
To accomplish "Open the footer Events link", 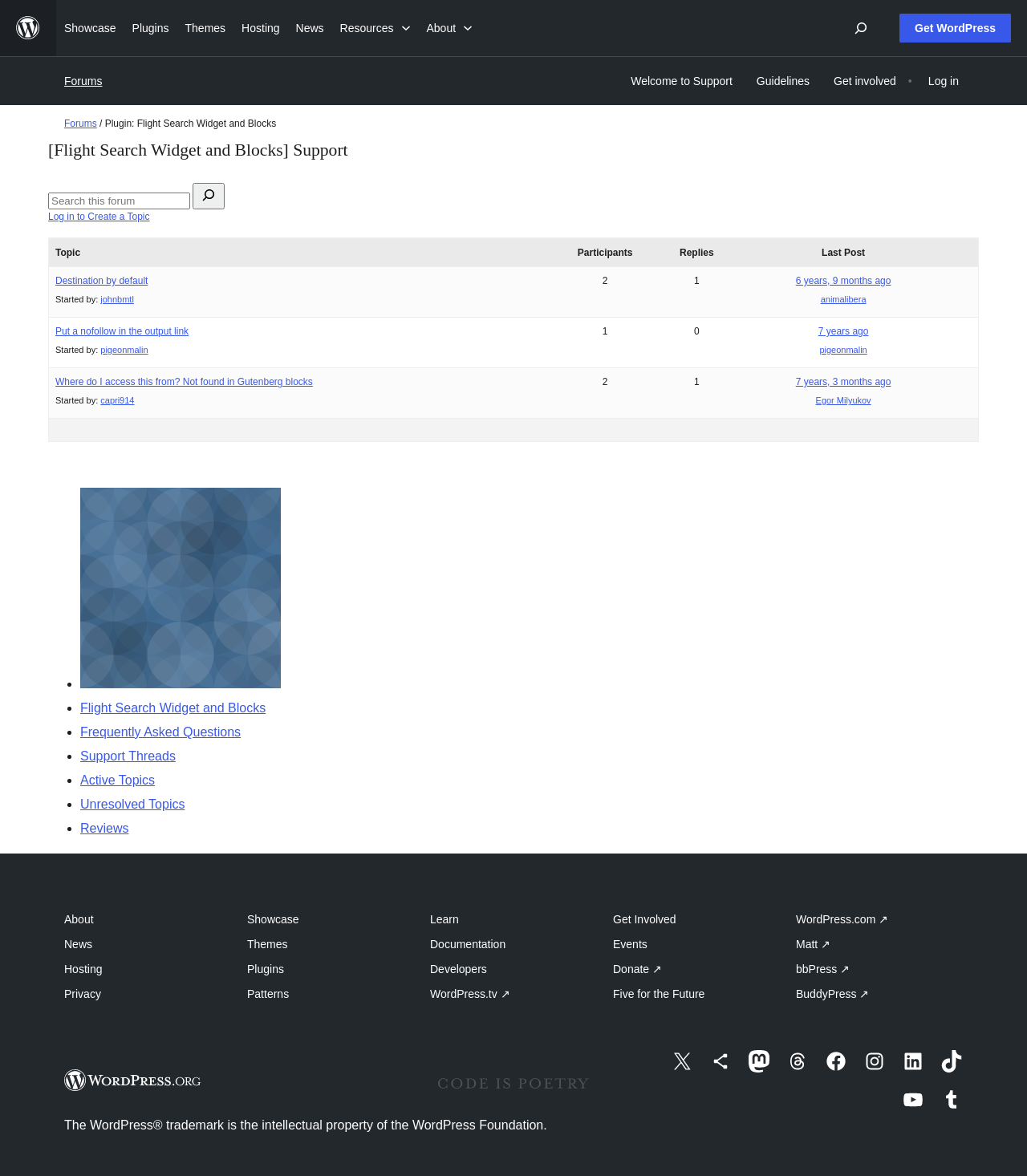I will point(630,944).
